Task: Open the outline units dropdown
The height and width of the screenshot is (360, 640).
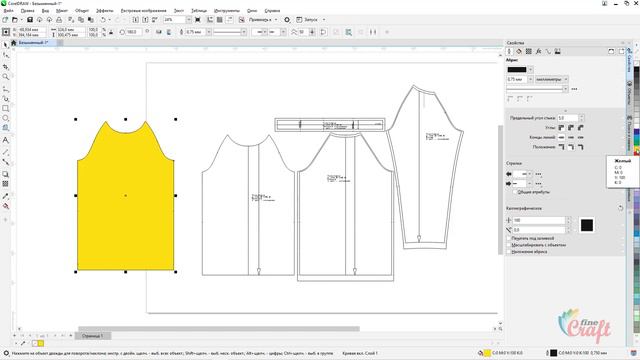Action: [566, 79]
